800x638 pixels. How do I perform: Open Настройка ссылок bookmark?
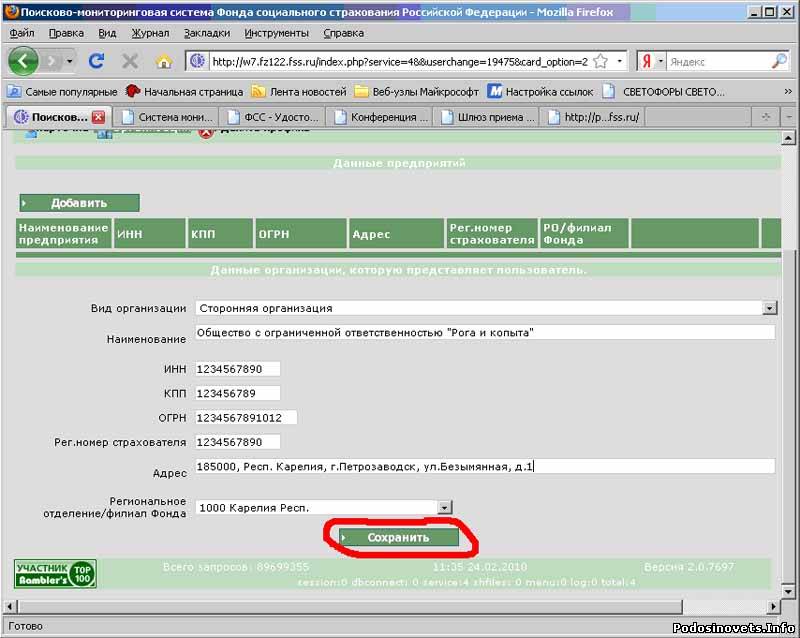point(540,92)
